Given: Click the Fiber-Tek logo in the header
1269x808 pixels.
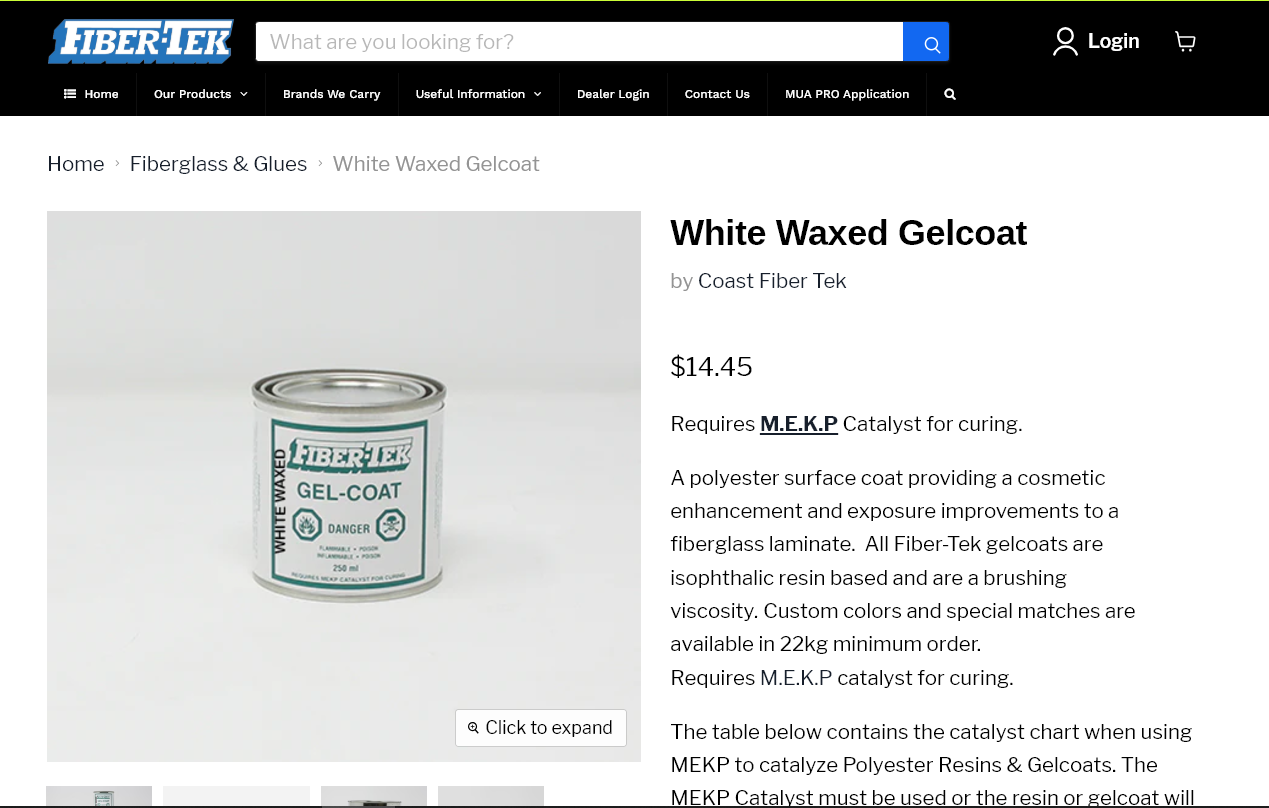Looking at the screenshot, I should click(141, 42).
